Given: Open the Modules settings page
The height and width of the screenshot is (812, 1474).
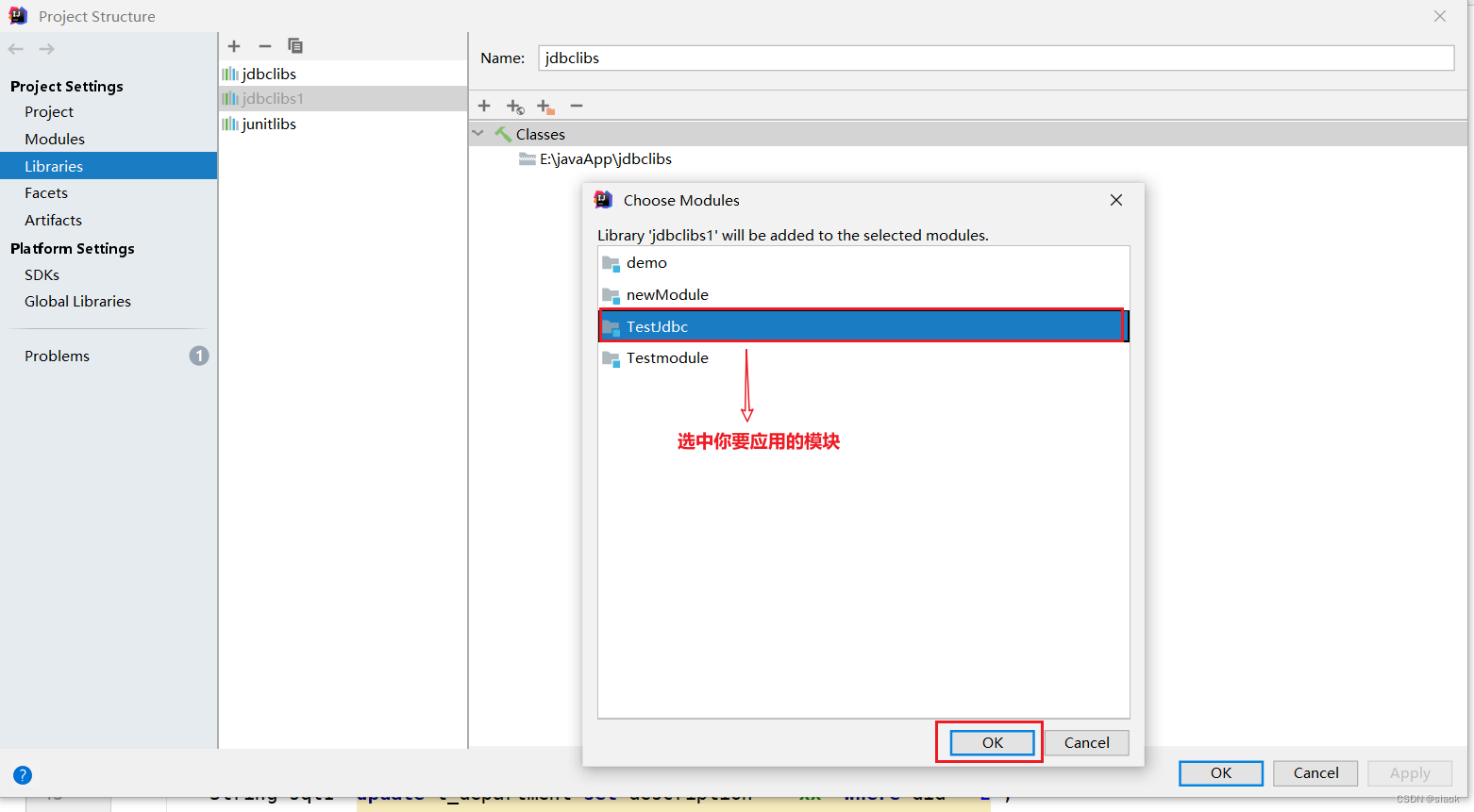Looking at the screenshot, I should tap(55, 139).
